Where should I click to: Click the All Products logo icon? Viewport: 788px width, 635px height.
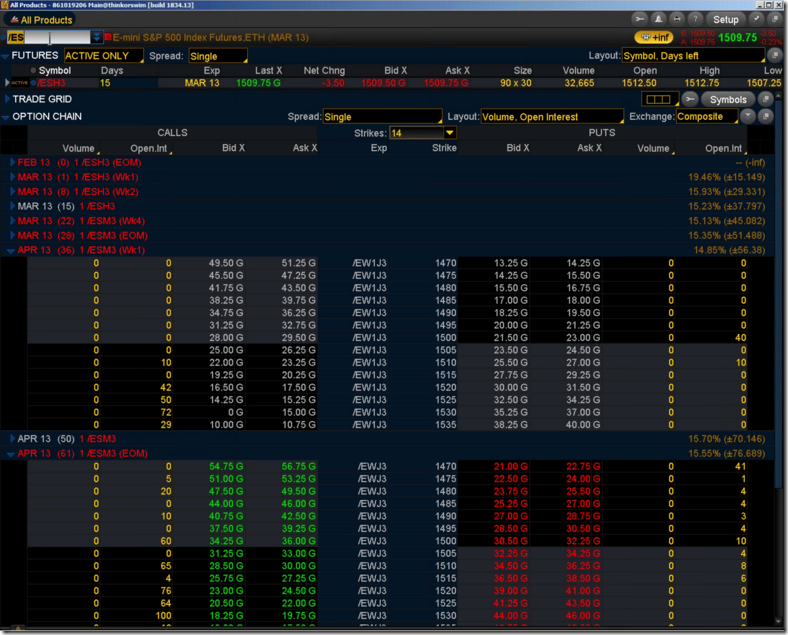coord(14,20)
